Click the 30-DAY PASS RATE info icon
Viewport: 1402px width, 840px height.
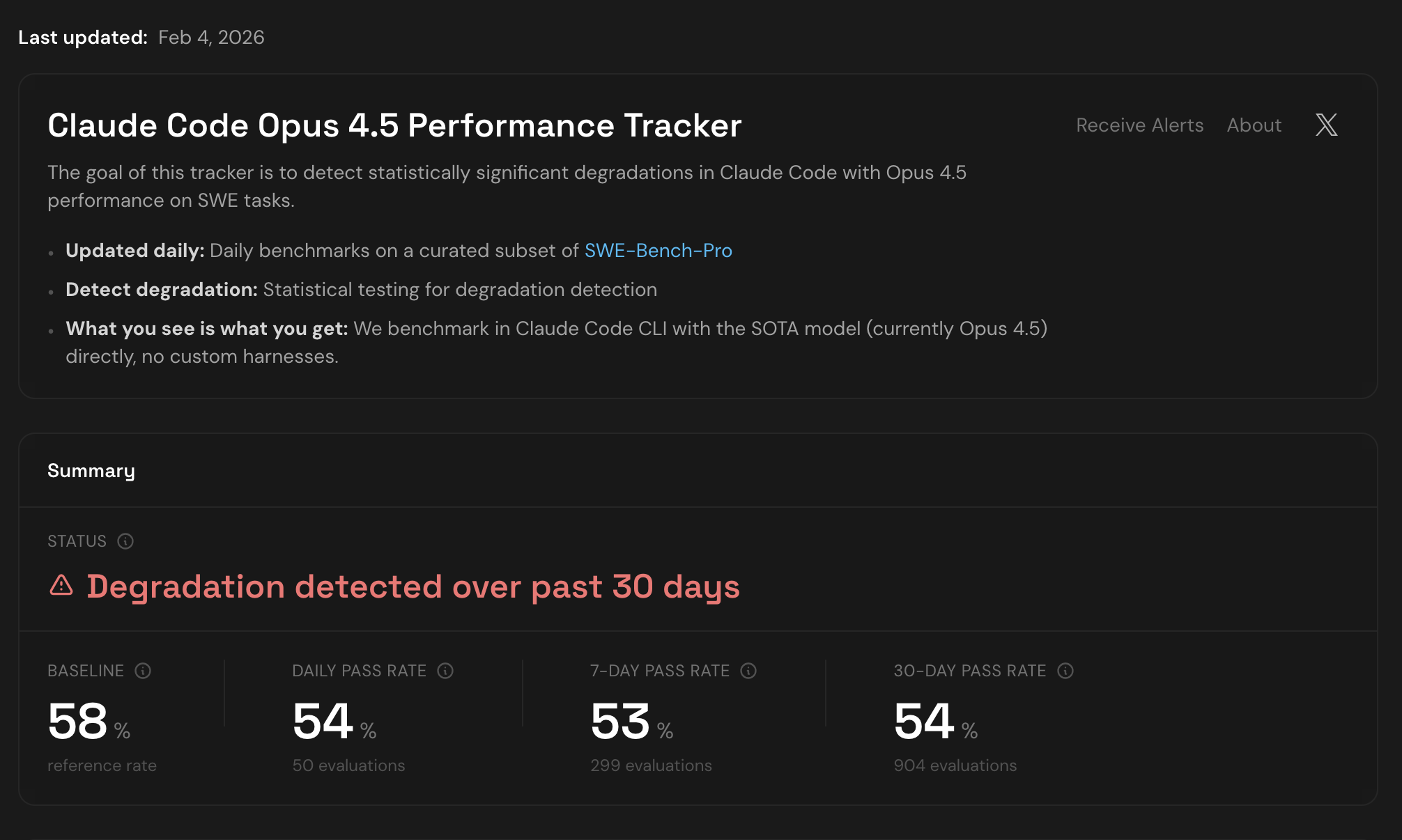click(1065, 671)
